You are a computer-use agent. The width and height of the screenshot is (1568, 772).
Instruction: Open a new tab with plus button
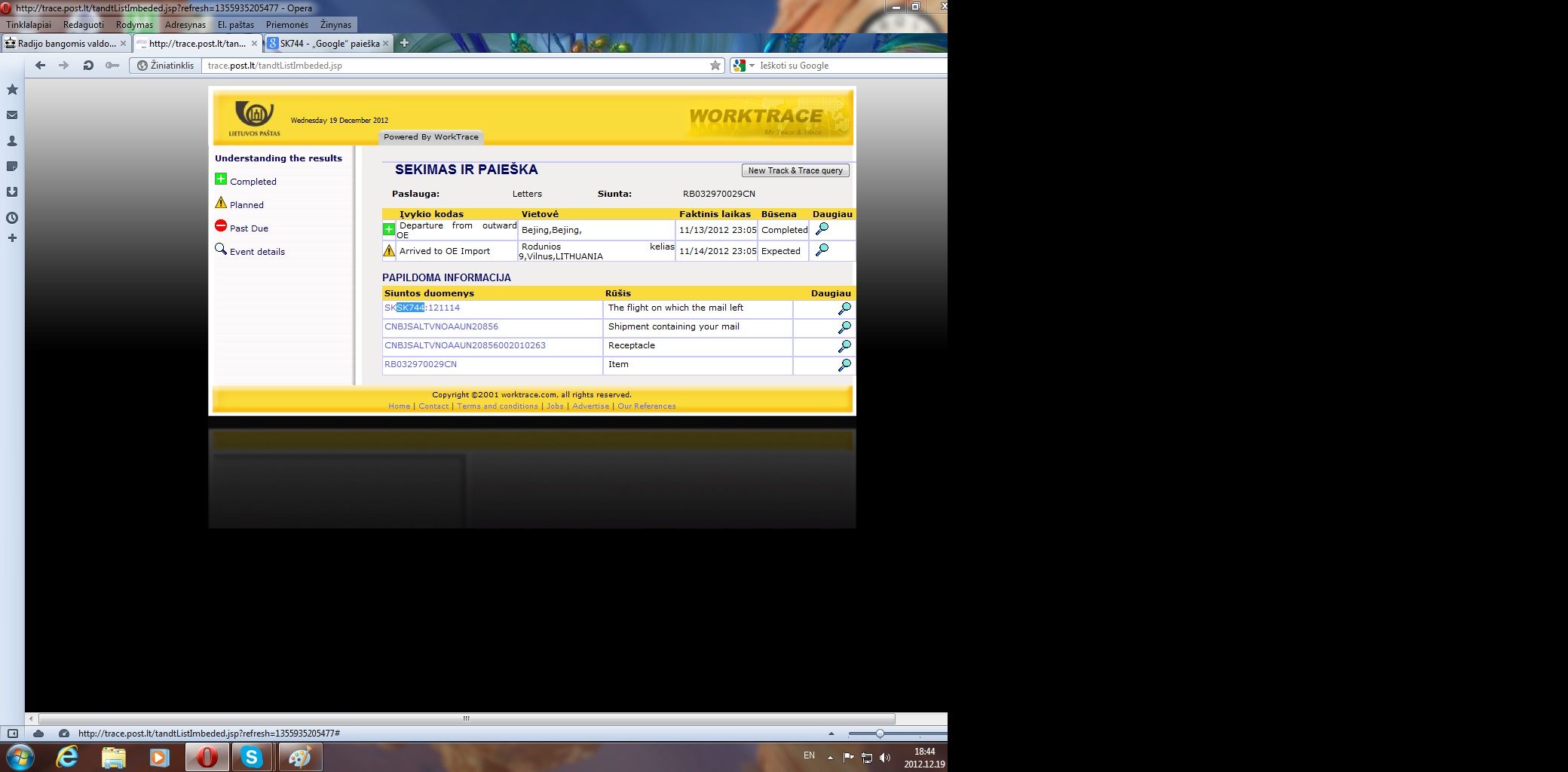404,43
